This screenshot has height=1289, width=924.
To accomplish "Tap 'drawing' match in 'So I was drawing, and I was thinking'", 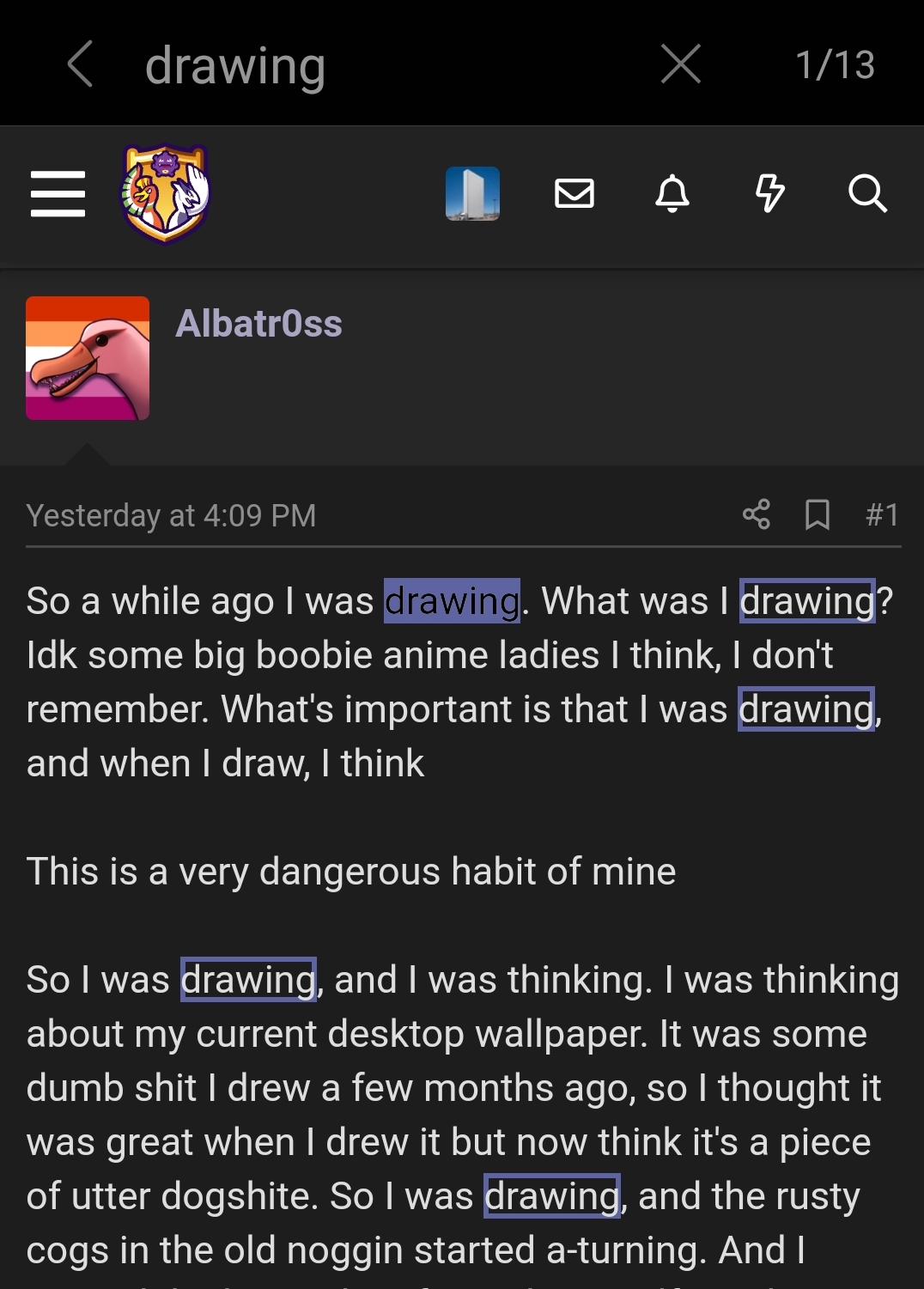I will click(x=248, y=980).
